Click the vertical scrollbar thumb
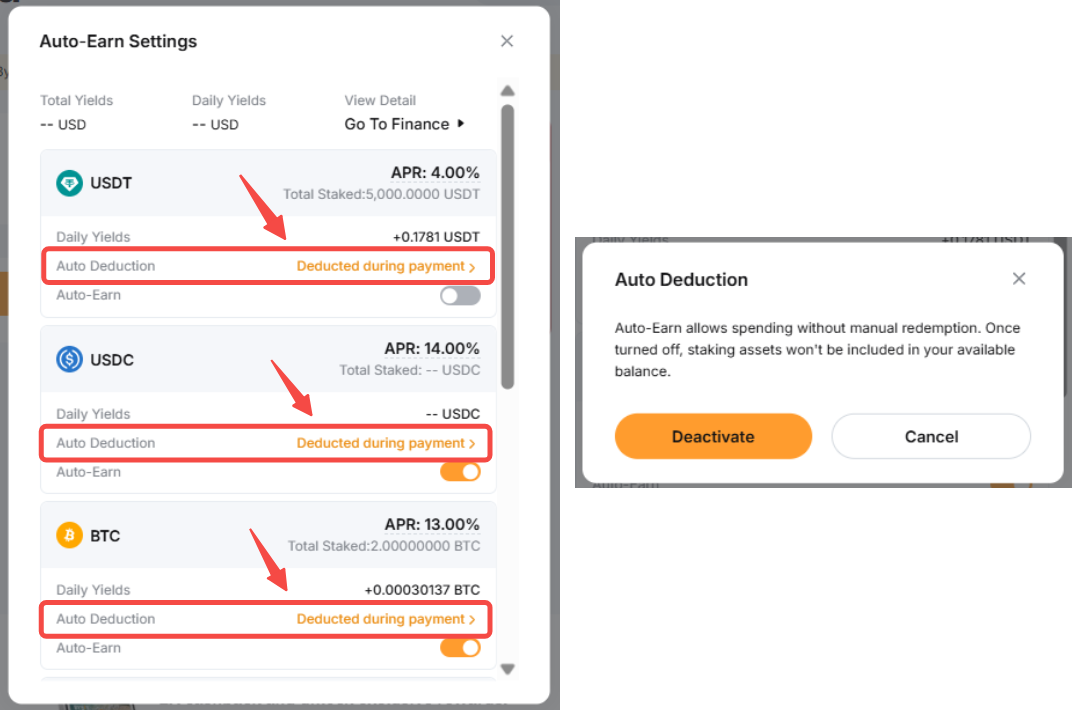The image size is (1073, 710). [x=507, y=247]
